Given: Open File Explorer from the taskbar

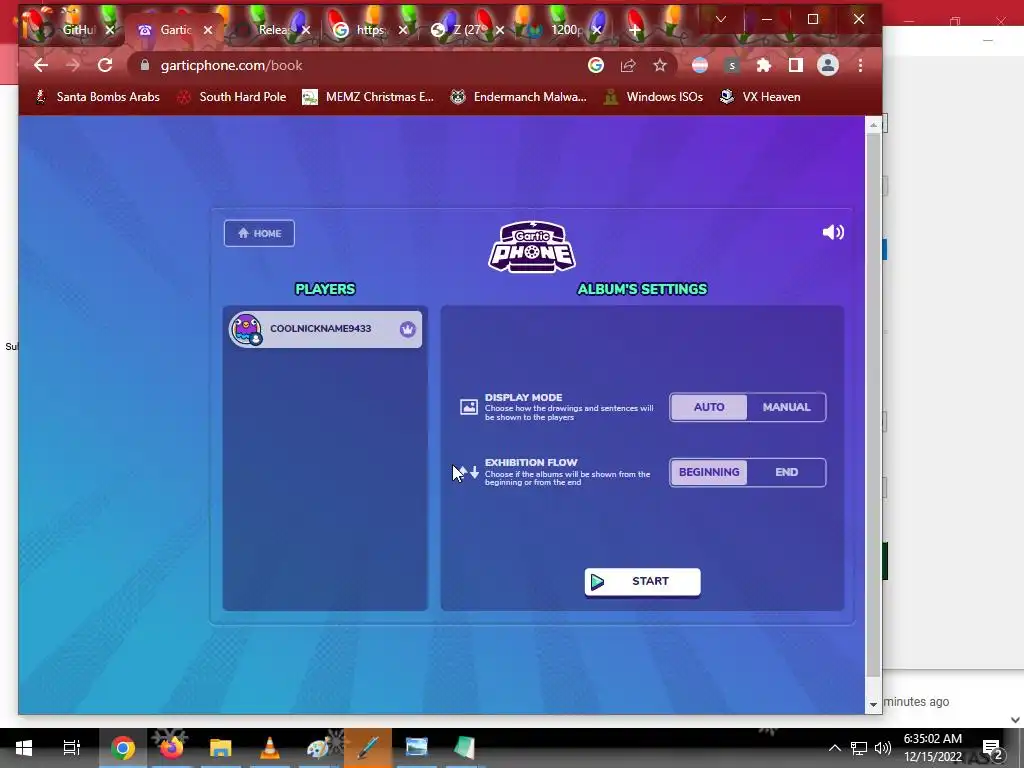Looking at the screenshot, I should (x=221, y=748).
